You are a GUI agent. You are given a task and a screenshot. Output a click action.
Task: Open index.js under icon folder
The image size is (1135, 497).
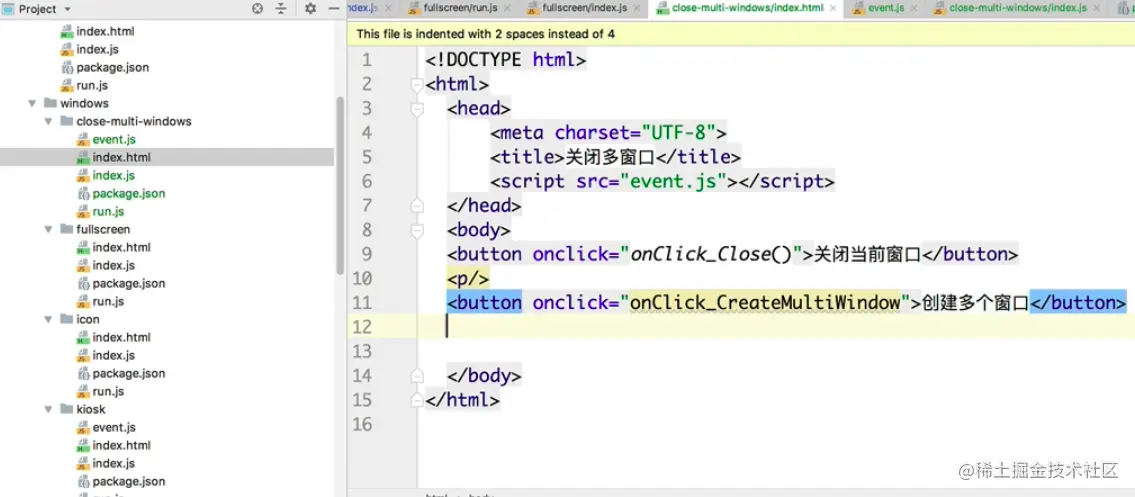114,355
